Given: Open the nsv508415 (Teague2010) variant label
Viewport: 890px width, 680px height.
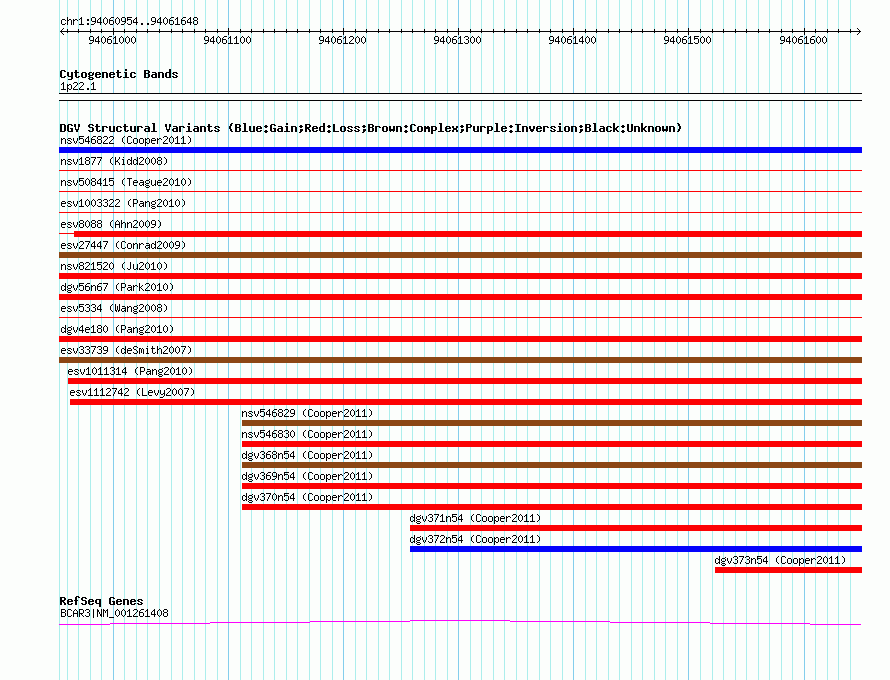Looking at the screenshot, I should click(126, 182).
